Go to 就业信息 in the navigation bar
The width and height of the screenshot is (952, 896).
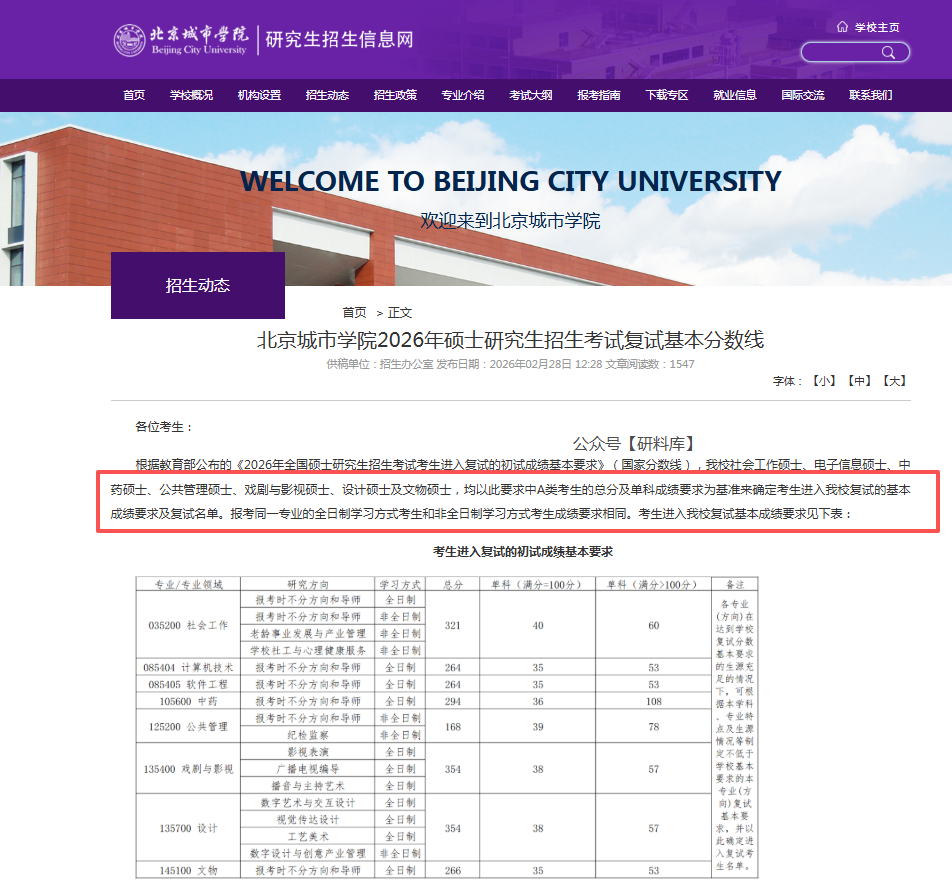735,95
